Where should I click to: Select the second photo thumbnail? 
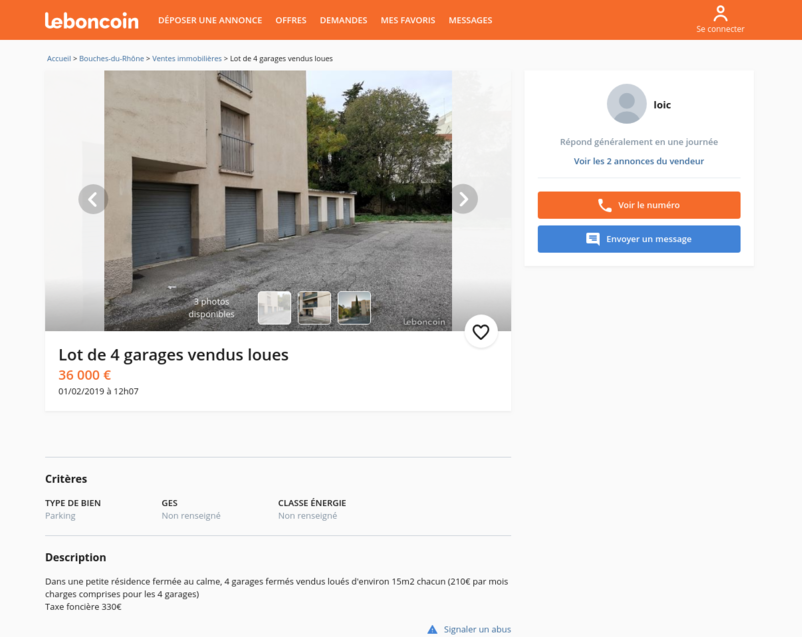(315, 308)
